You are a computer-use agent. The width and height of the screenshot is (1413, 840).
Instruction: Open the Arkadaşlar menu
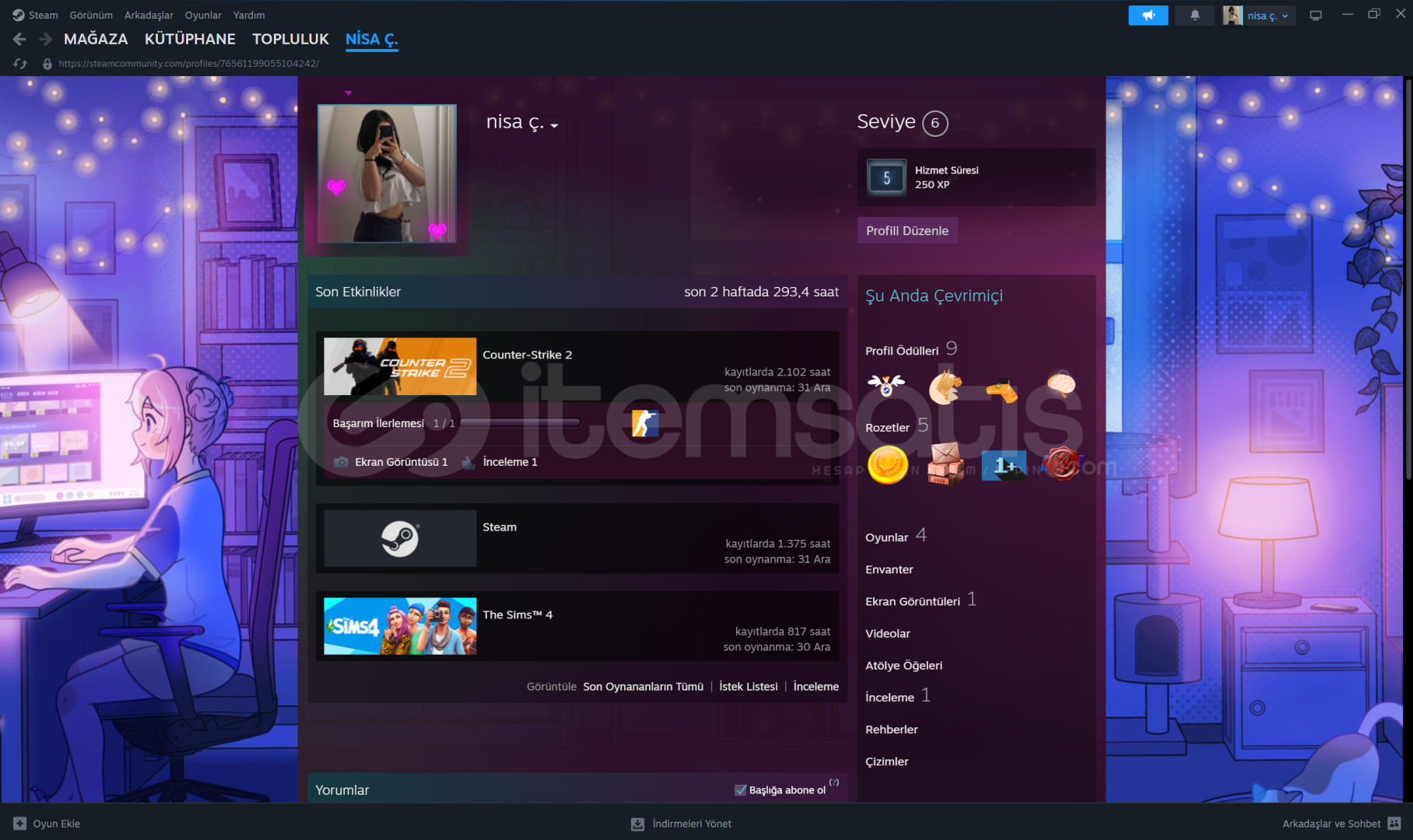tap(149, 15)
